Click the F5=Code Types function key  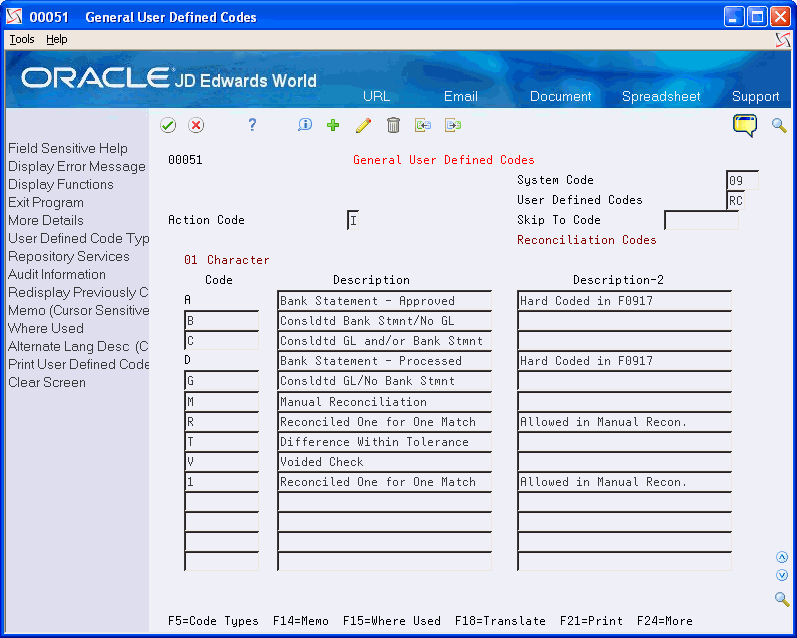(x=213, y=621)
